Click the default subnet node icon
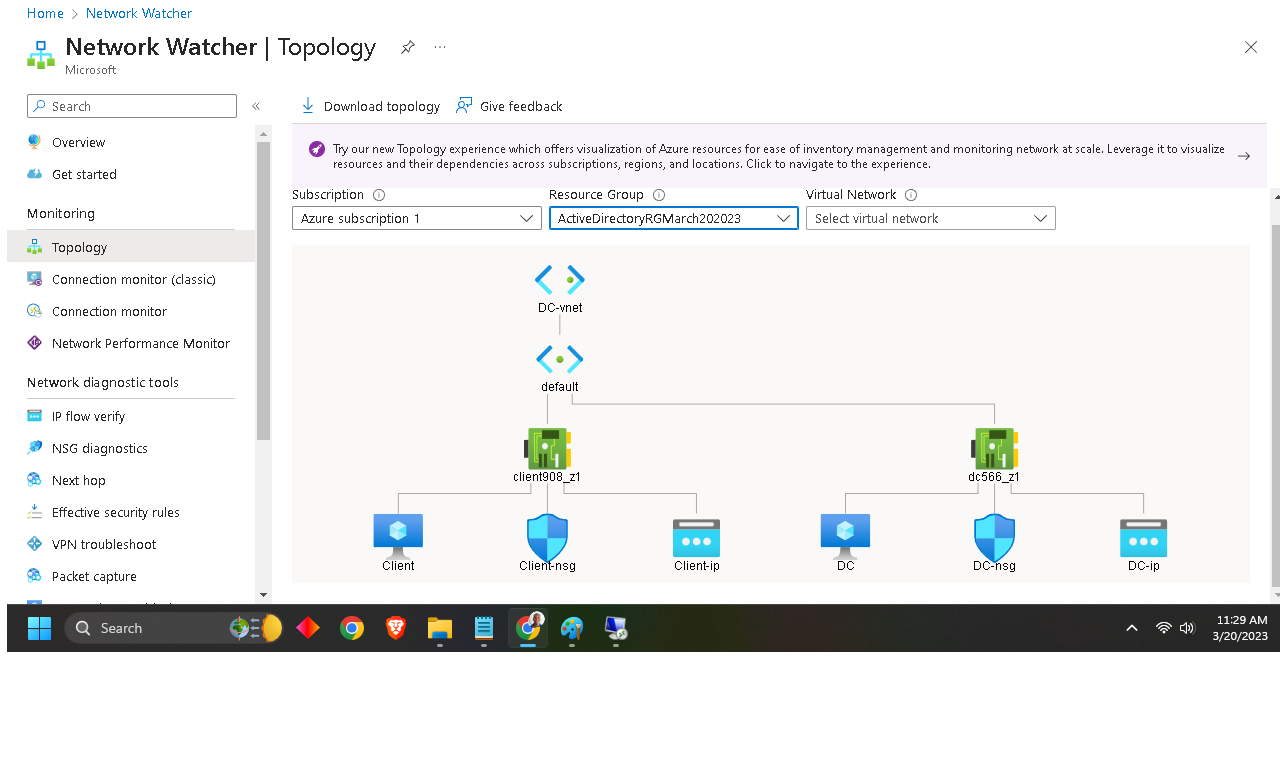Viewport: 1280px width, 768px height. (560, 359)
